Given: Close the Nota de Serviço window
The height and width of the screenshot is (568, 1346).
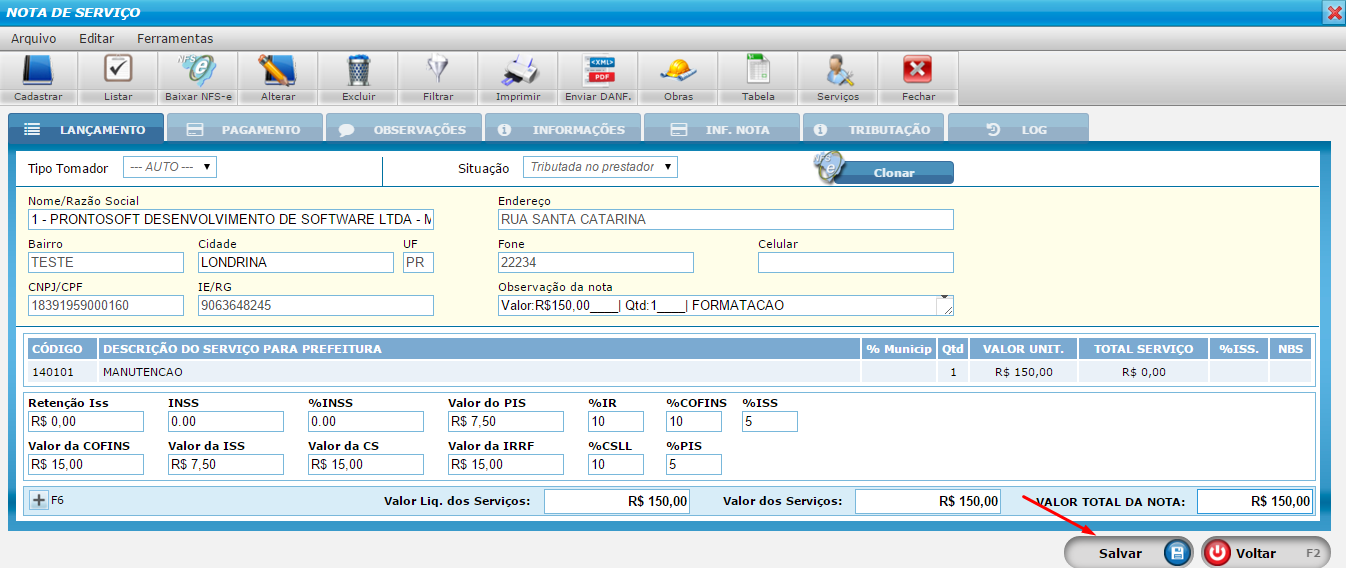Looking at the screenshot, I should [x=1334, y=12].
